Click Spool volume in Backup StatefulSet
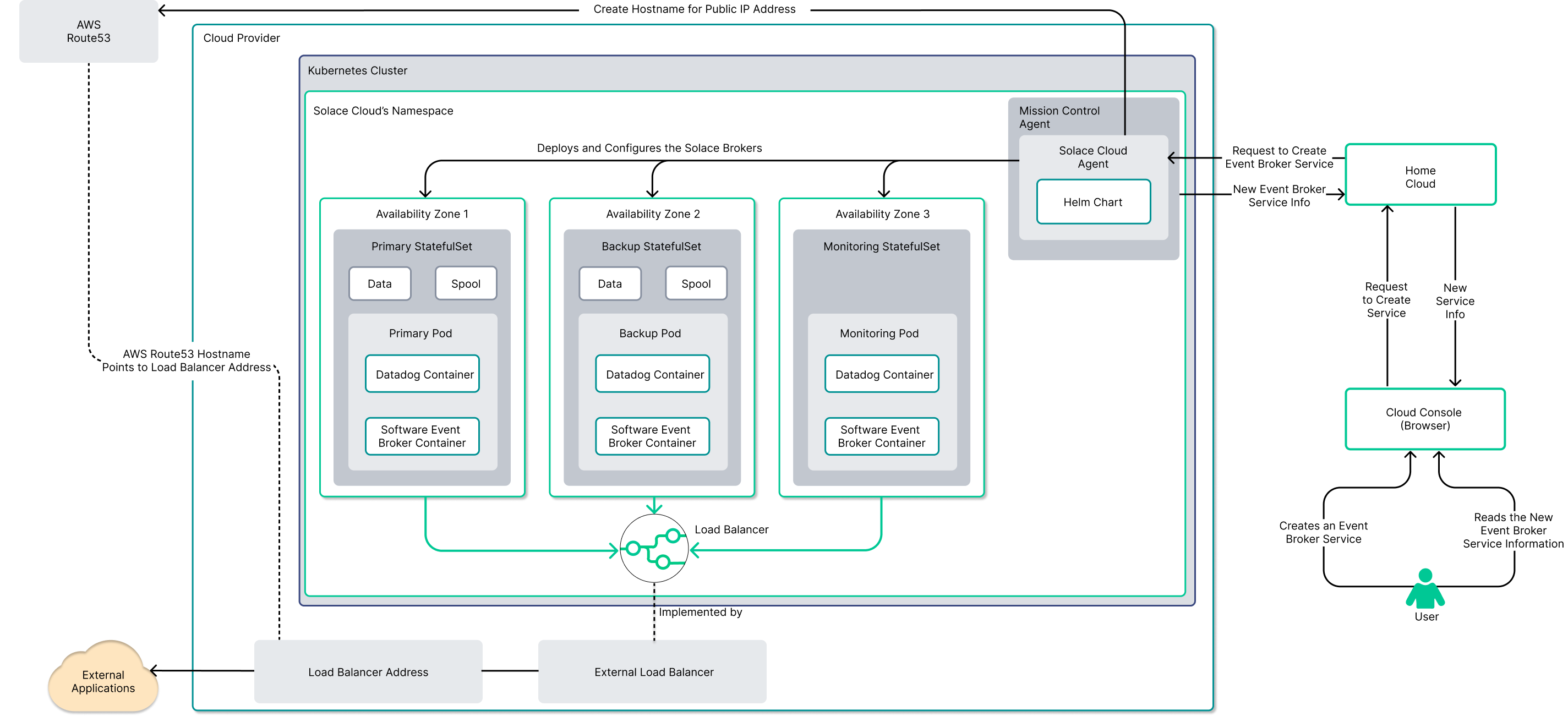Image resolution: width=1568 pixels, height=716 pixels. 696,284
